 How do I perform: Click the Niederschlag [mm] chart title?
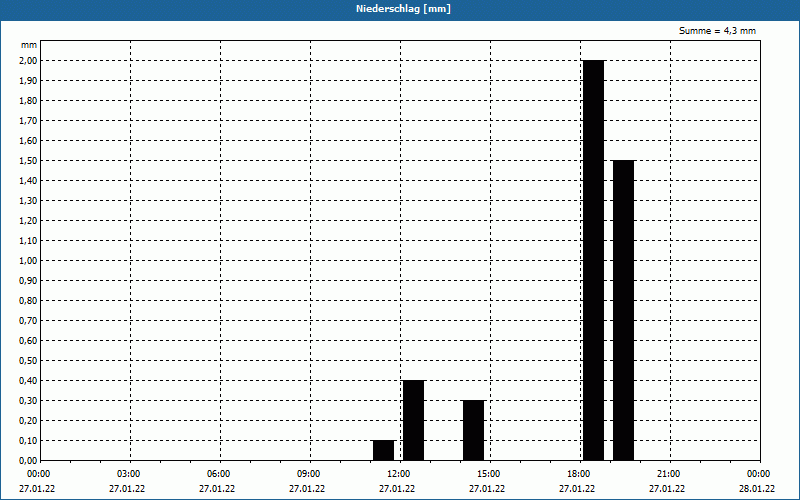point(403,9)
